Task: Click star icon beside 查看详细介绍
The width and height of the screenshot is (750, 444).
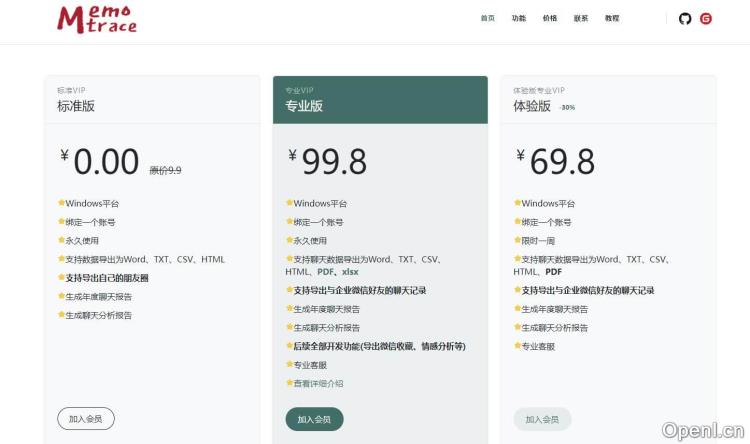Action: click(x=289, y=383)
